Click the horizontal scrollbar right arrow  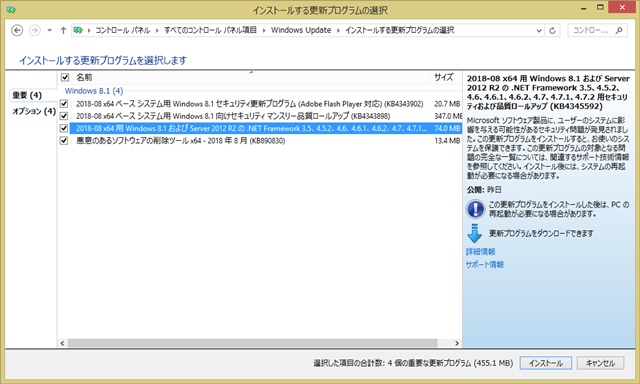coord(457,343)
